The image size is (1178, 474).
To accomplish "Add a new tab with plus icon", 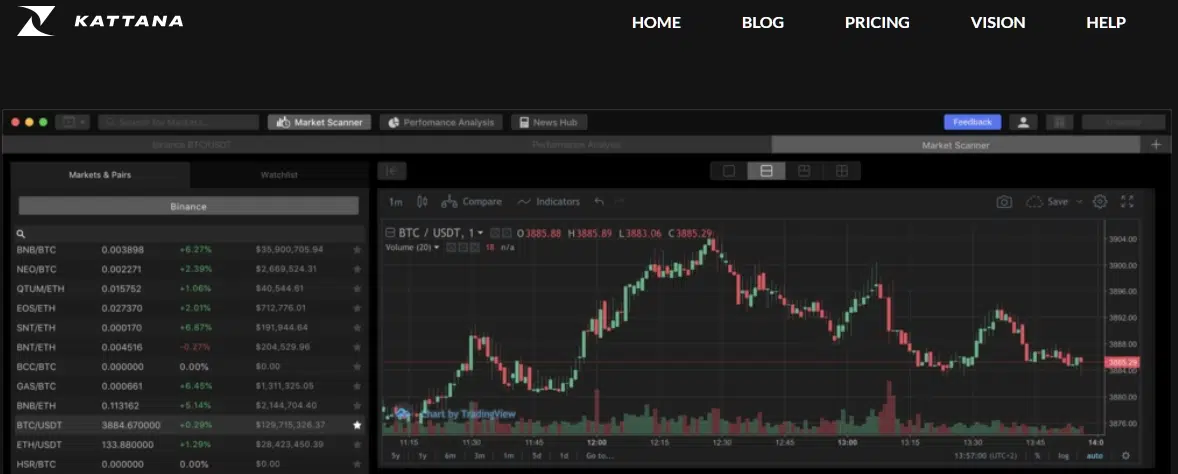I will (x=1156, y=145).
